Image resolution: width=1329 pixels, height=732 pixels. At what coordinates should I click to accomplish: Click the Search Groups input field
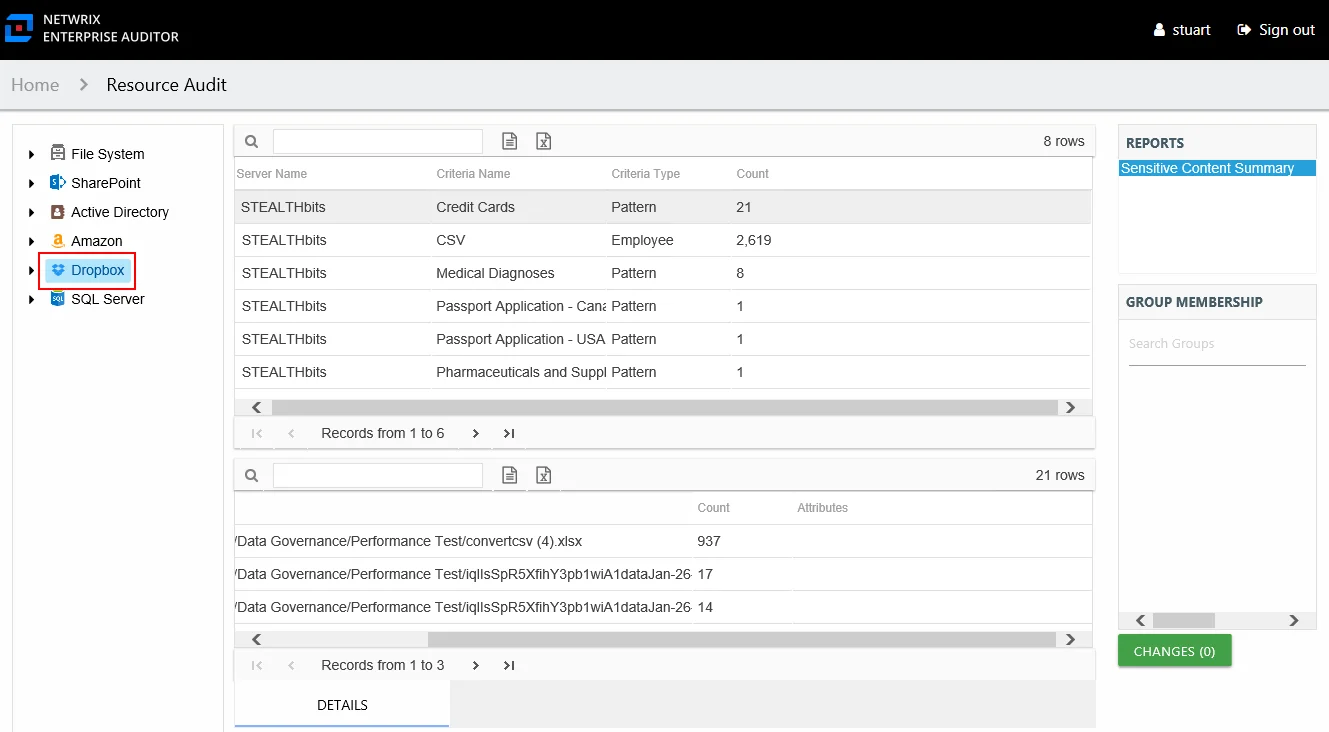1217,344
